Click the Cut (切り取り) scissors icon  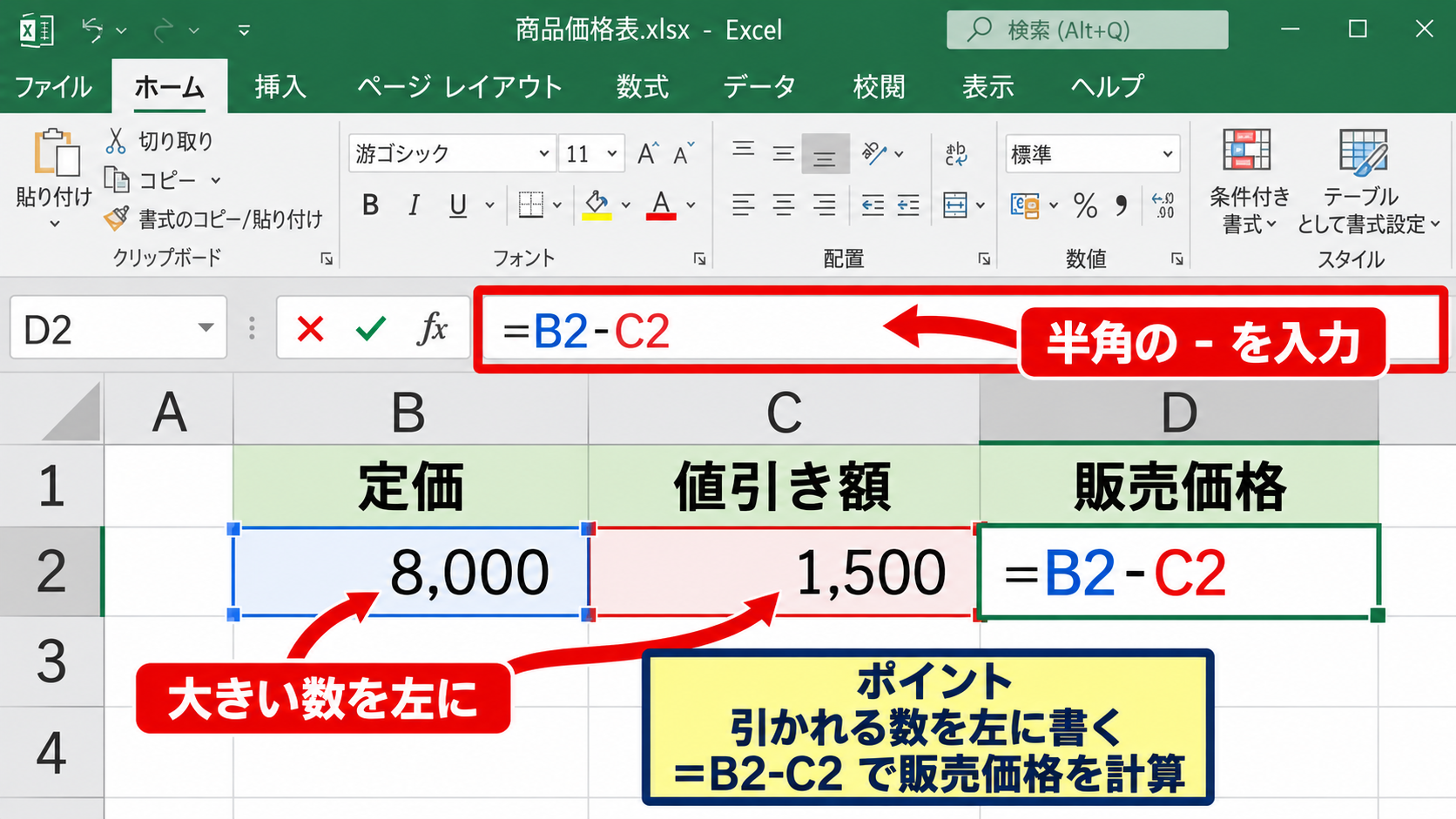(116, 141)
